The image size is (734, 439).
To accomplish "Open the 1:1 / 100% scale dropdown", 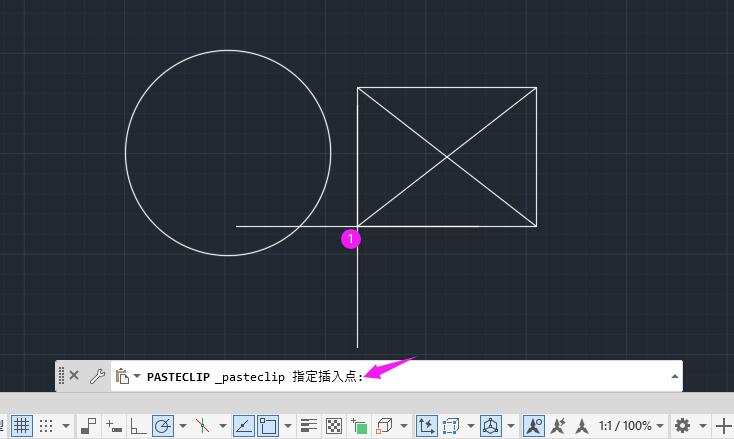I will pos(631,425).
